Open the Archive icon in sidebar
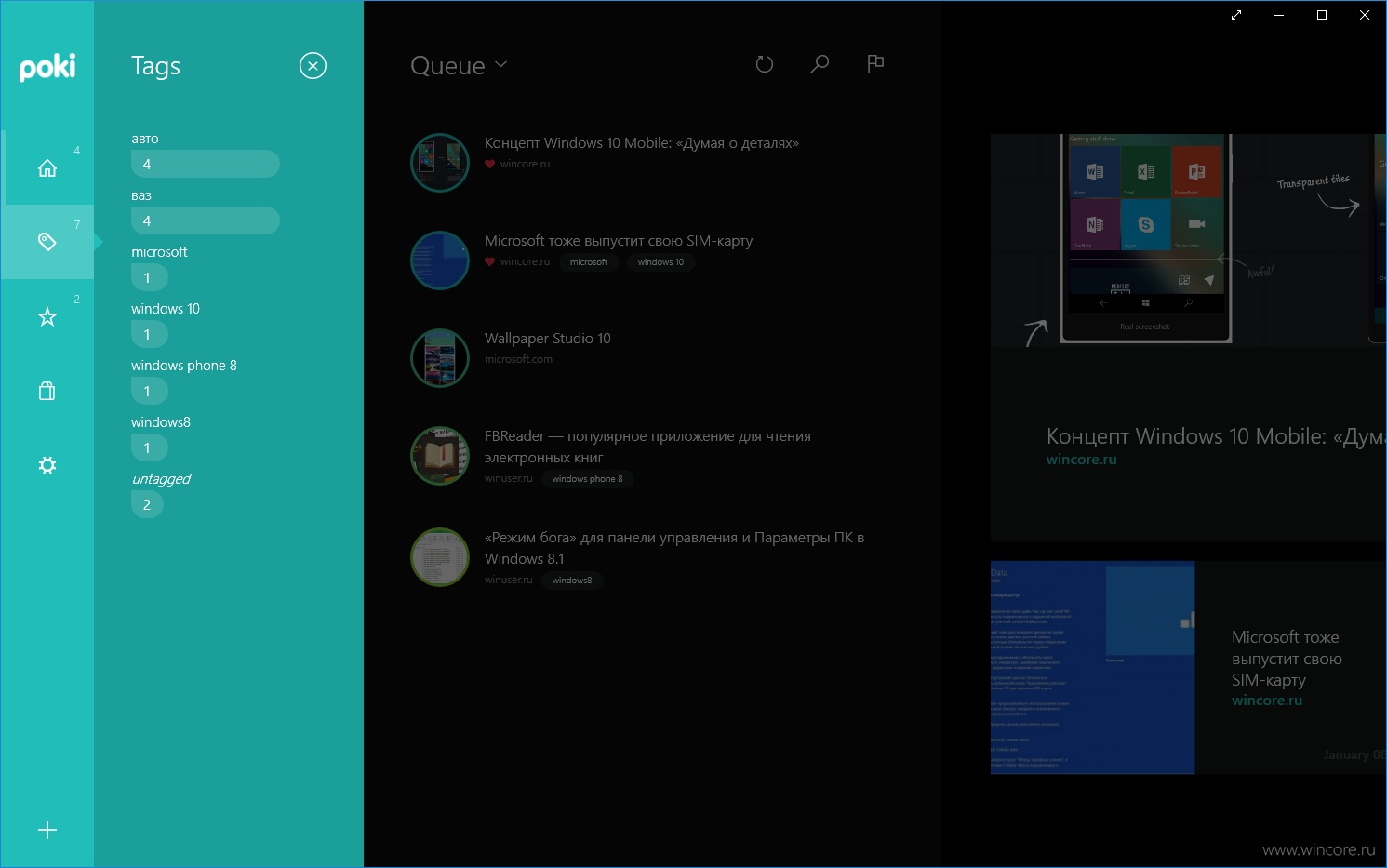The width and height of the screenshot is (1387, 868). pos(47,391)
